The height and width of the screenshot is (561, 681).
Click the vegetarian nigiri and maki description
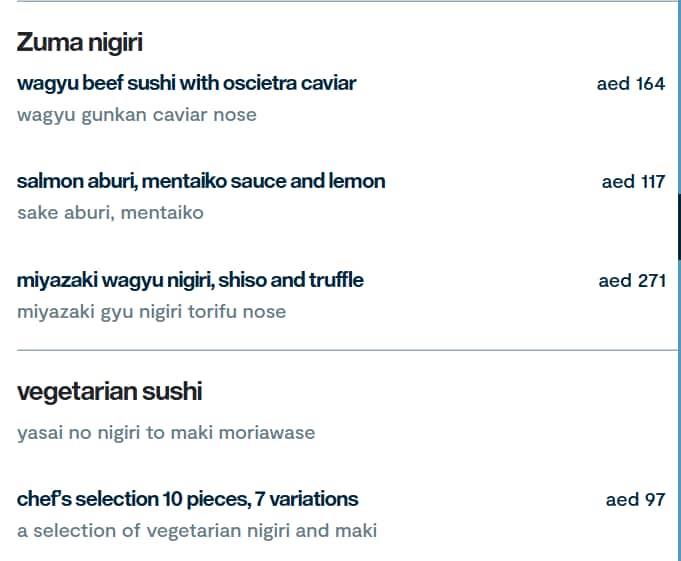pyautogui.click(x=196, y=531)
